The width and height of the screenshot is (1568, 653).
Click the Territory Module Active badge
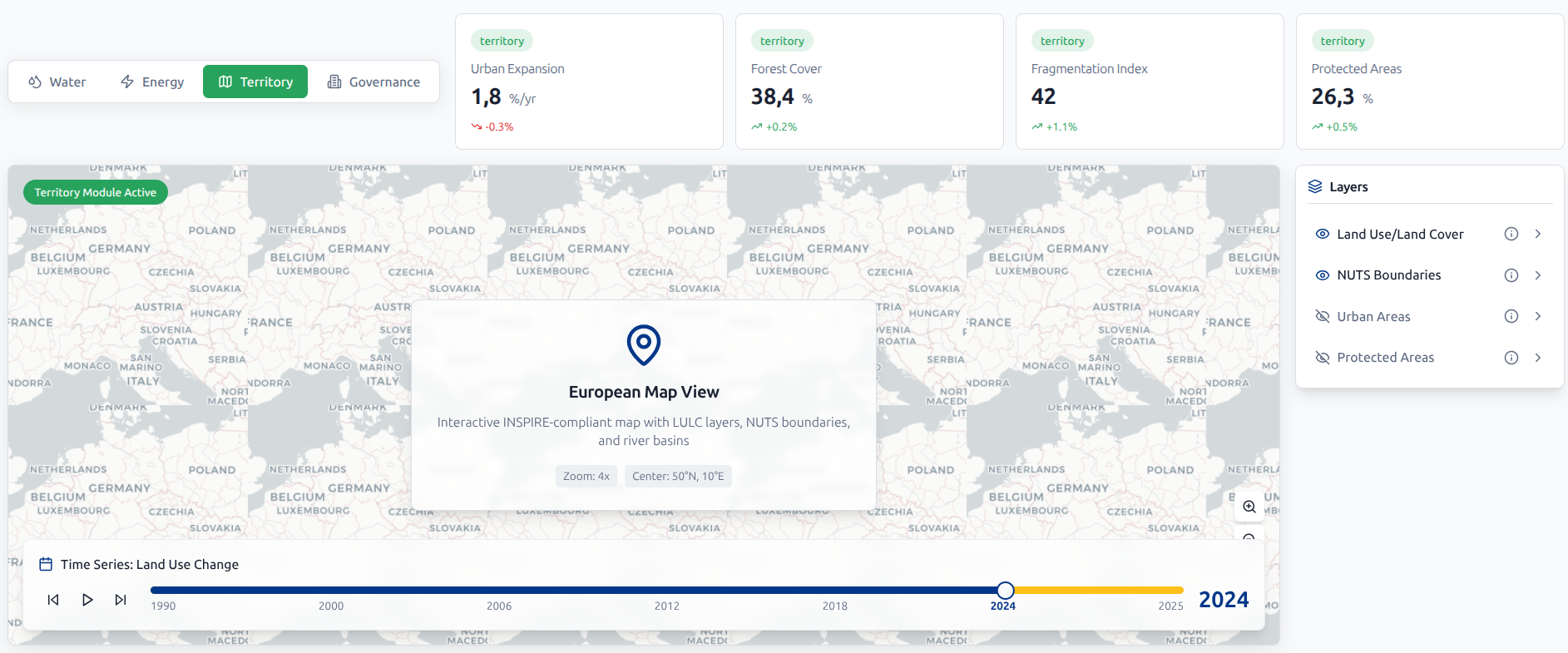pyautogui.click(x=96, y=192)
